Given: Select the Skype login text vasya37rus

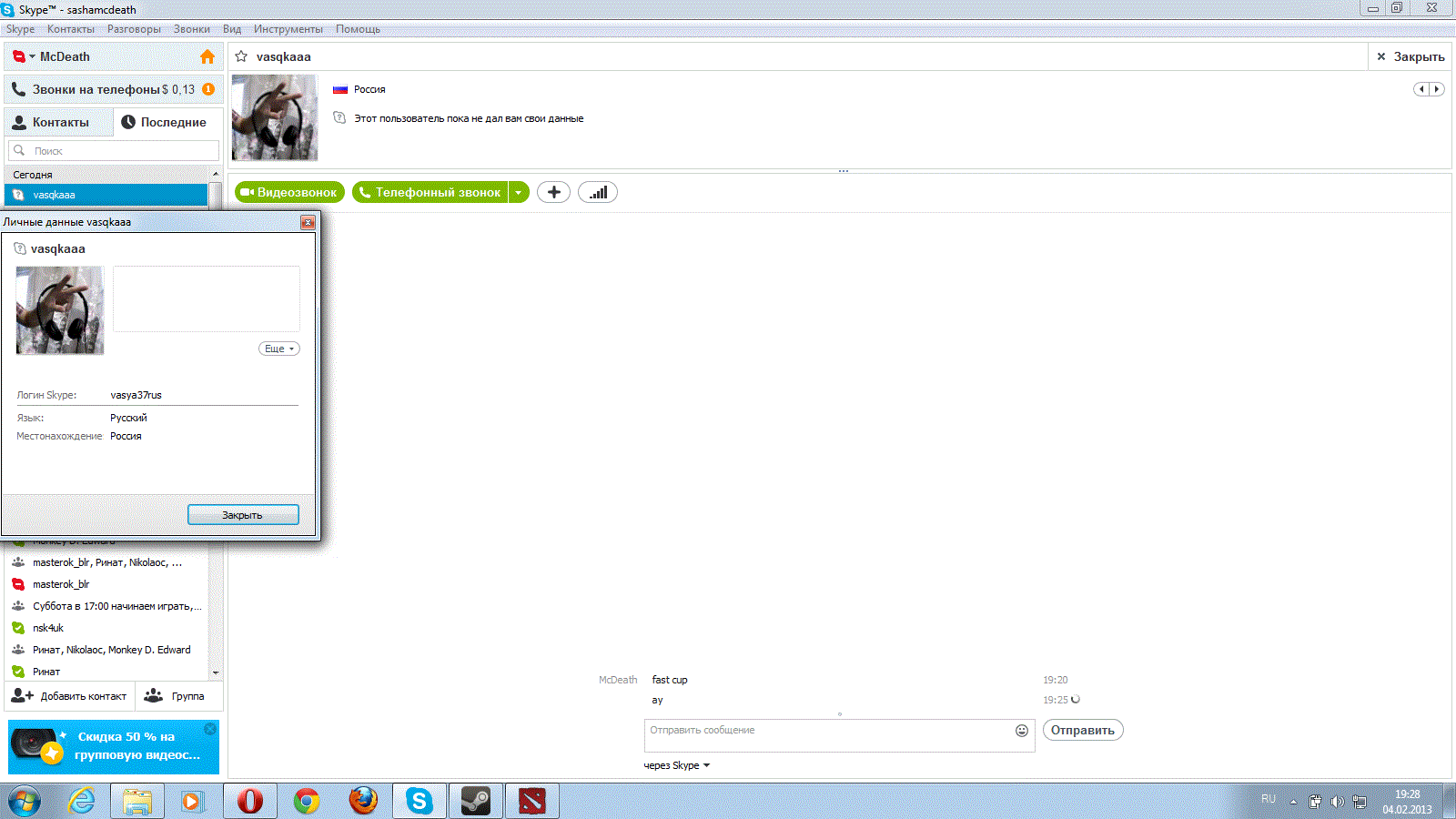Looking at the screenshot, I should point(136,395).
